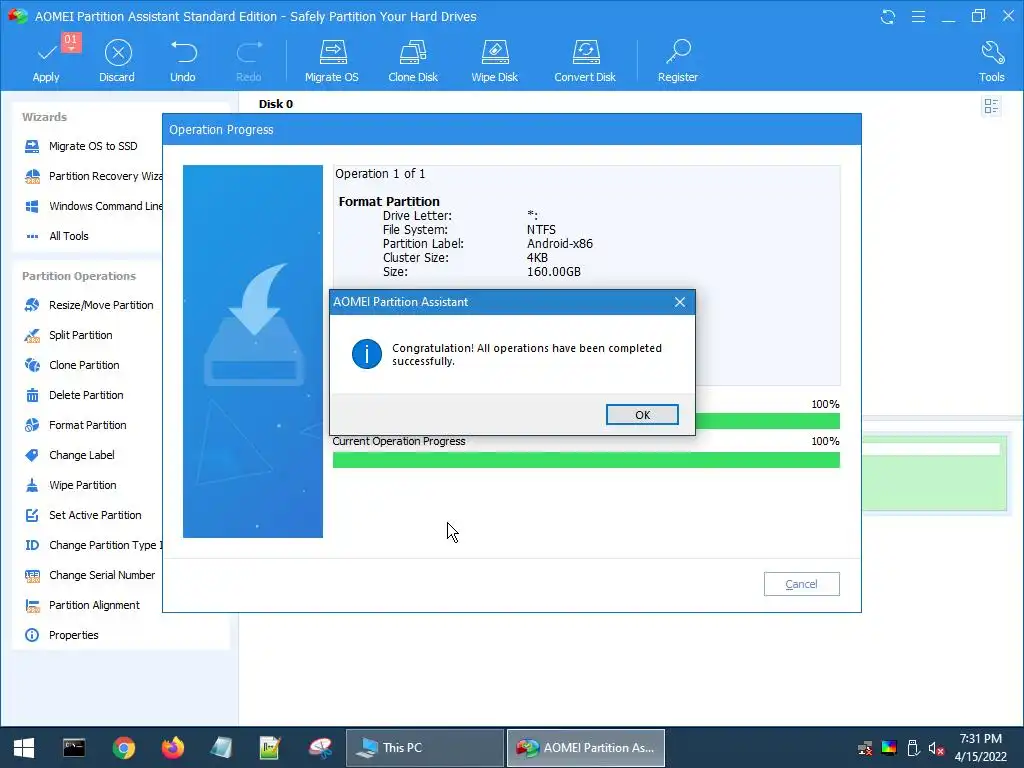Click the refresh icon in title bar
The height and width of the screenshot is (768, 1024).
tap(888, 16)
